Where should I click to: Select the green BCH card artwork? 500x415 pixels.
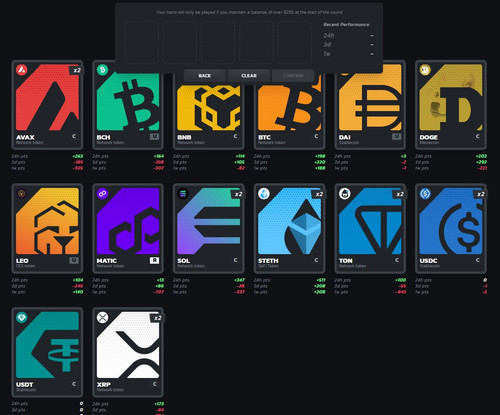128,97
